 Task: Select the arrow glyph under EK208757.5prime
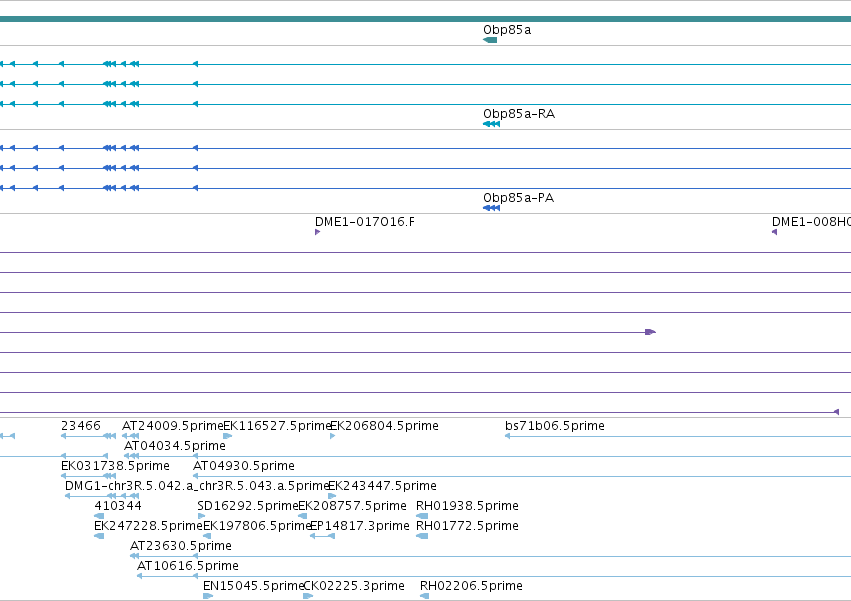[x=303, y=516]
